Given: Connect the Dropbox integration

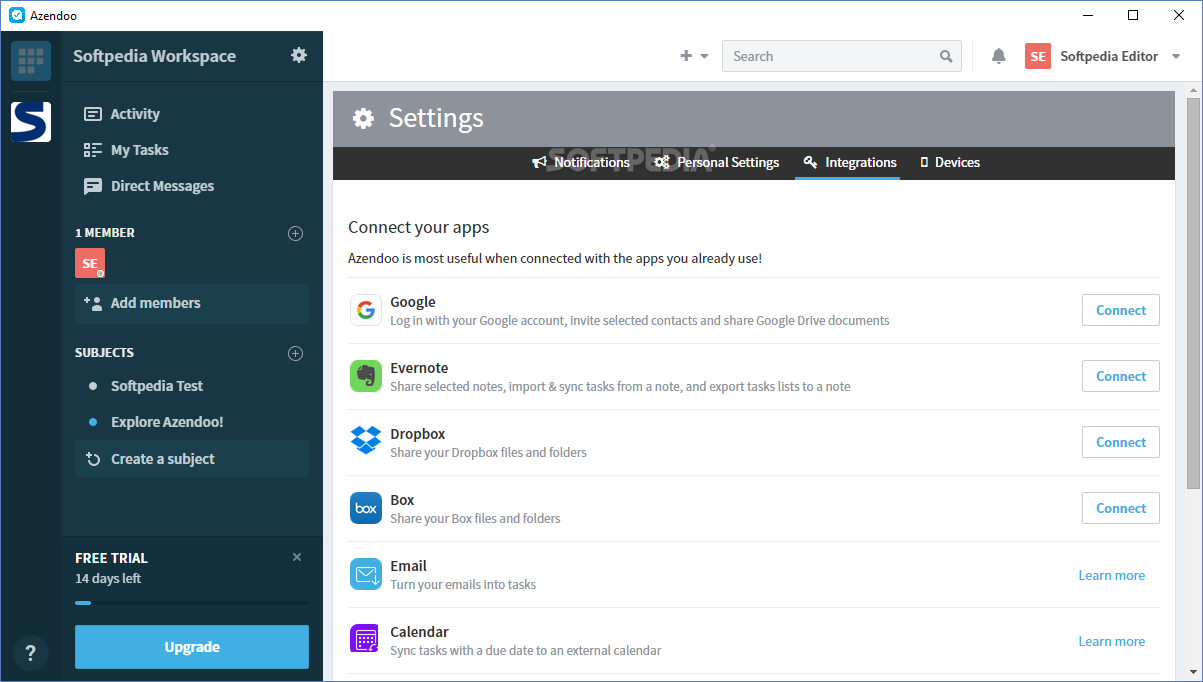Looking at the screenshot, I should (1121, 442).
